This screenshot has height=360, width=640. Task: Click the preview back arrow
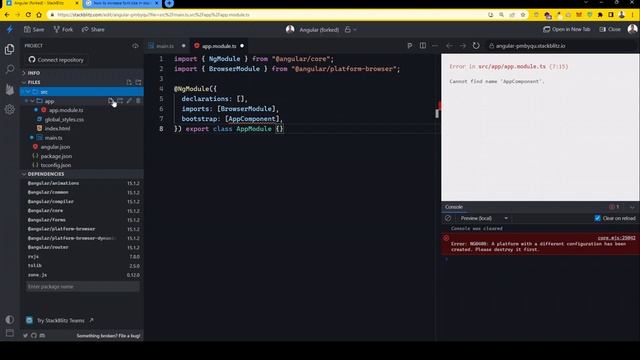(449, 46)
